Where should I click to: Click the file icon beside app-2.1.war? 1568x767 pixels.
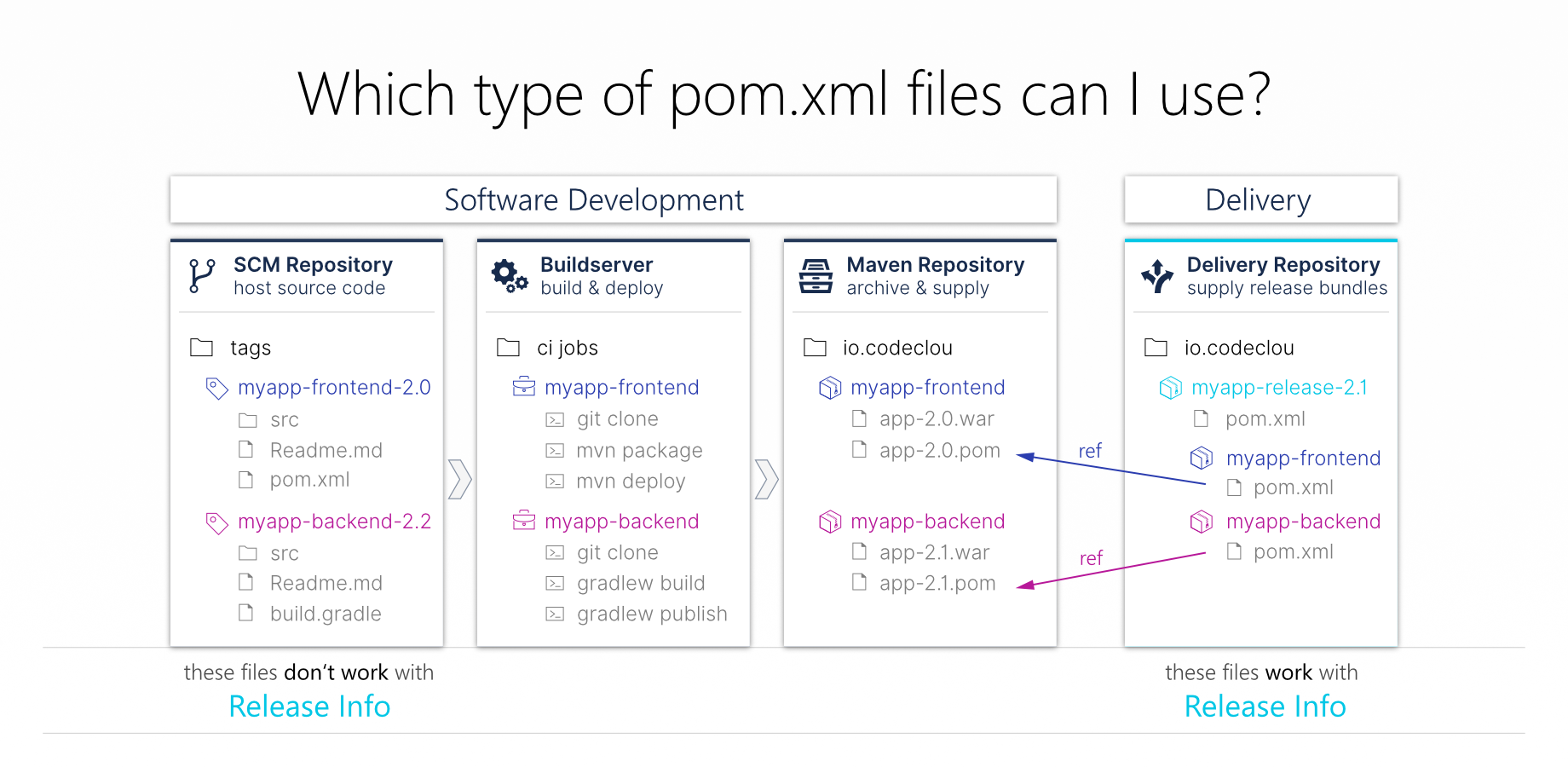(860, 551)
